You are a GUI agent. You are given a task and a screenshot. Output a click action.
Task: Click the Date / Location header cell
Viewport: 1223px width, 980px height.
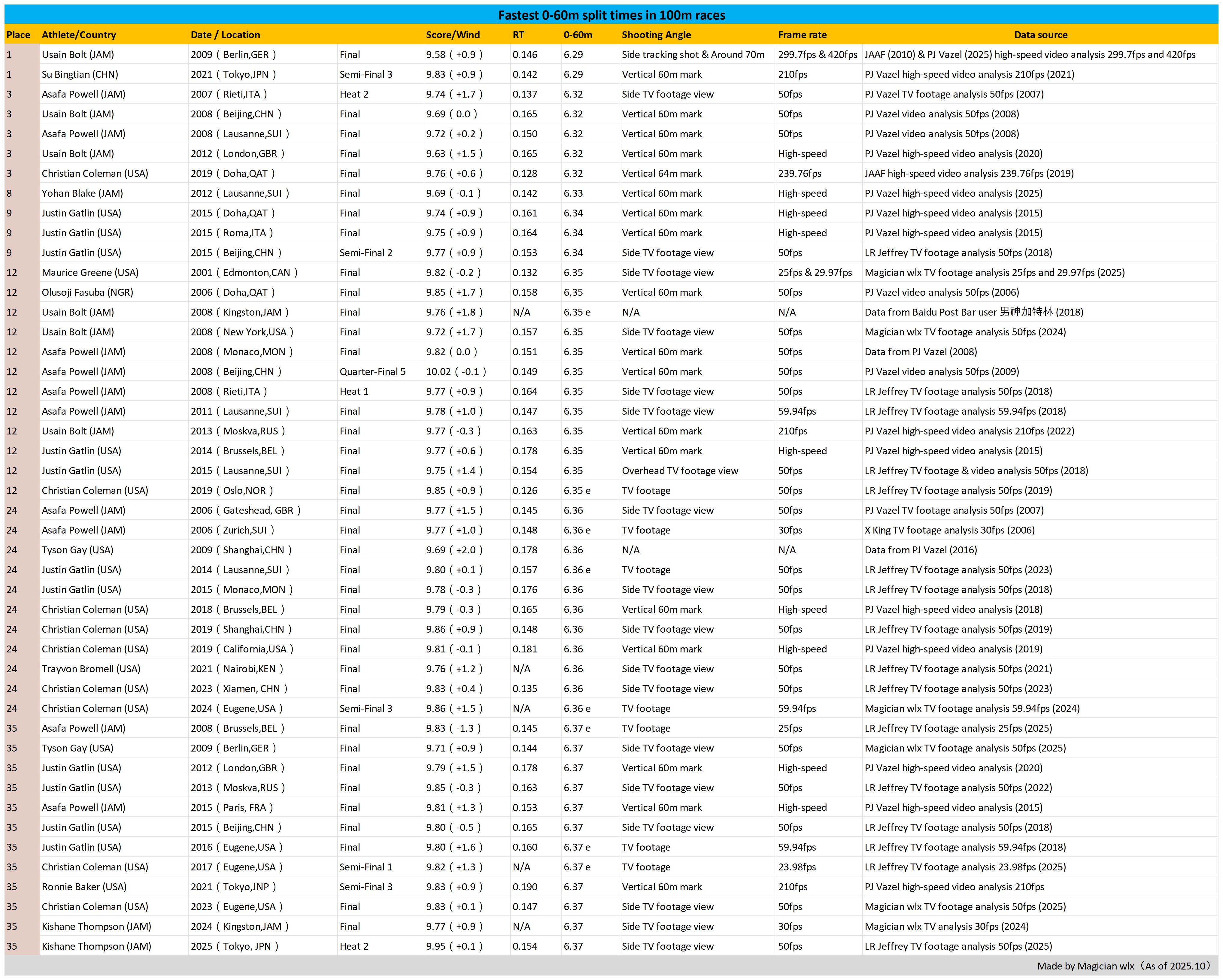click(225, 35)
